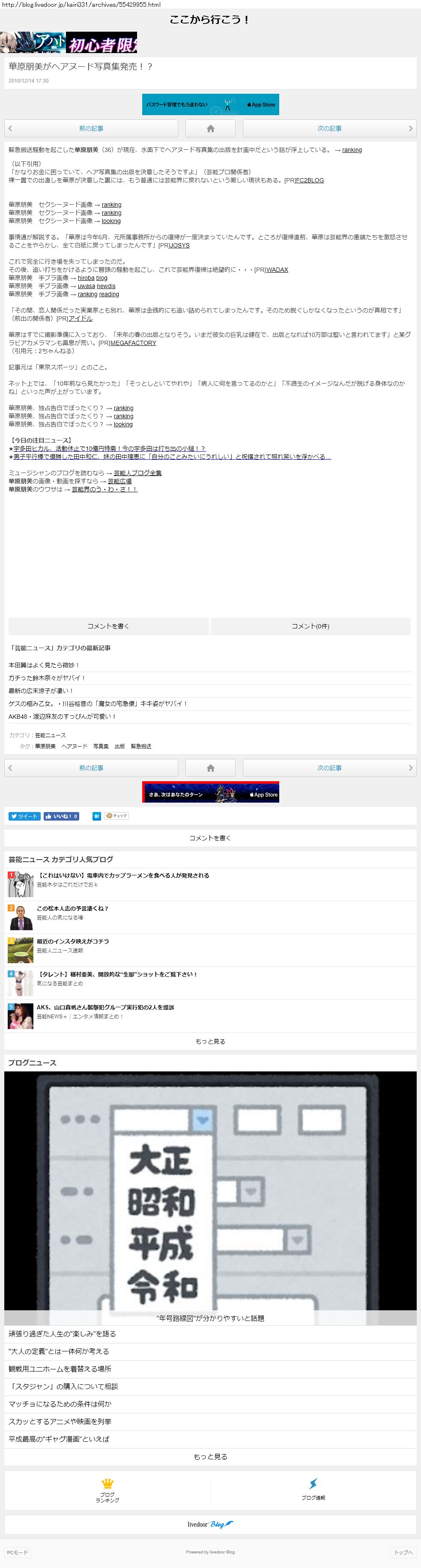Open 芸能界のう・わ・さ！！ link
Viewport: 421px width, 1568px height.
(x=104, y=489)
